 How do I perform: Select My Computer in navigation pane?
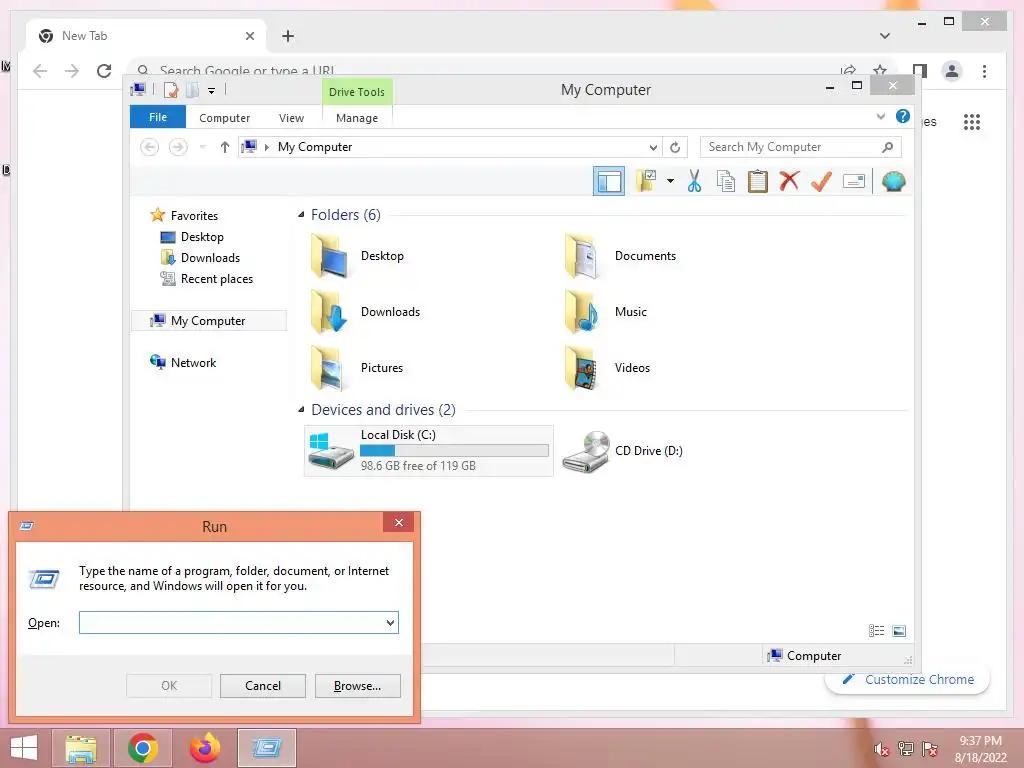[209, 321]
